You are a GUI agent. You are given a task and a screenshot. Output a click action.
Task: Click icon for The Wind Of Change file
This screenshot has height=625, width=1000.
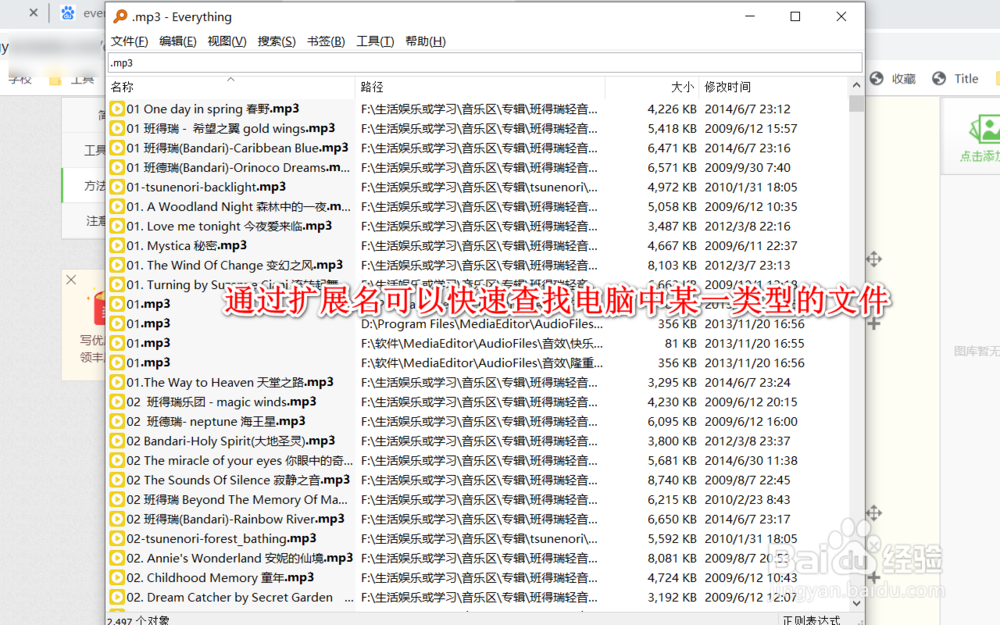(x=117, y=265)
